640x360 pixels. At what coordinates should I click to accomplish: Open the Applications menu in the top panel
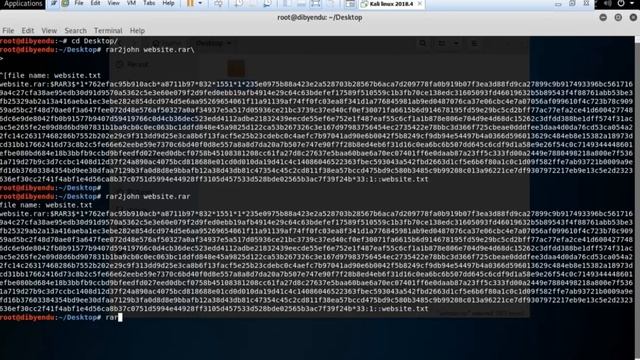tap(23, 4)
